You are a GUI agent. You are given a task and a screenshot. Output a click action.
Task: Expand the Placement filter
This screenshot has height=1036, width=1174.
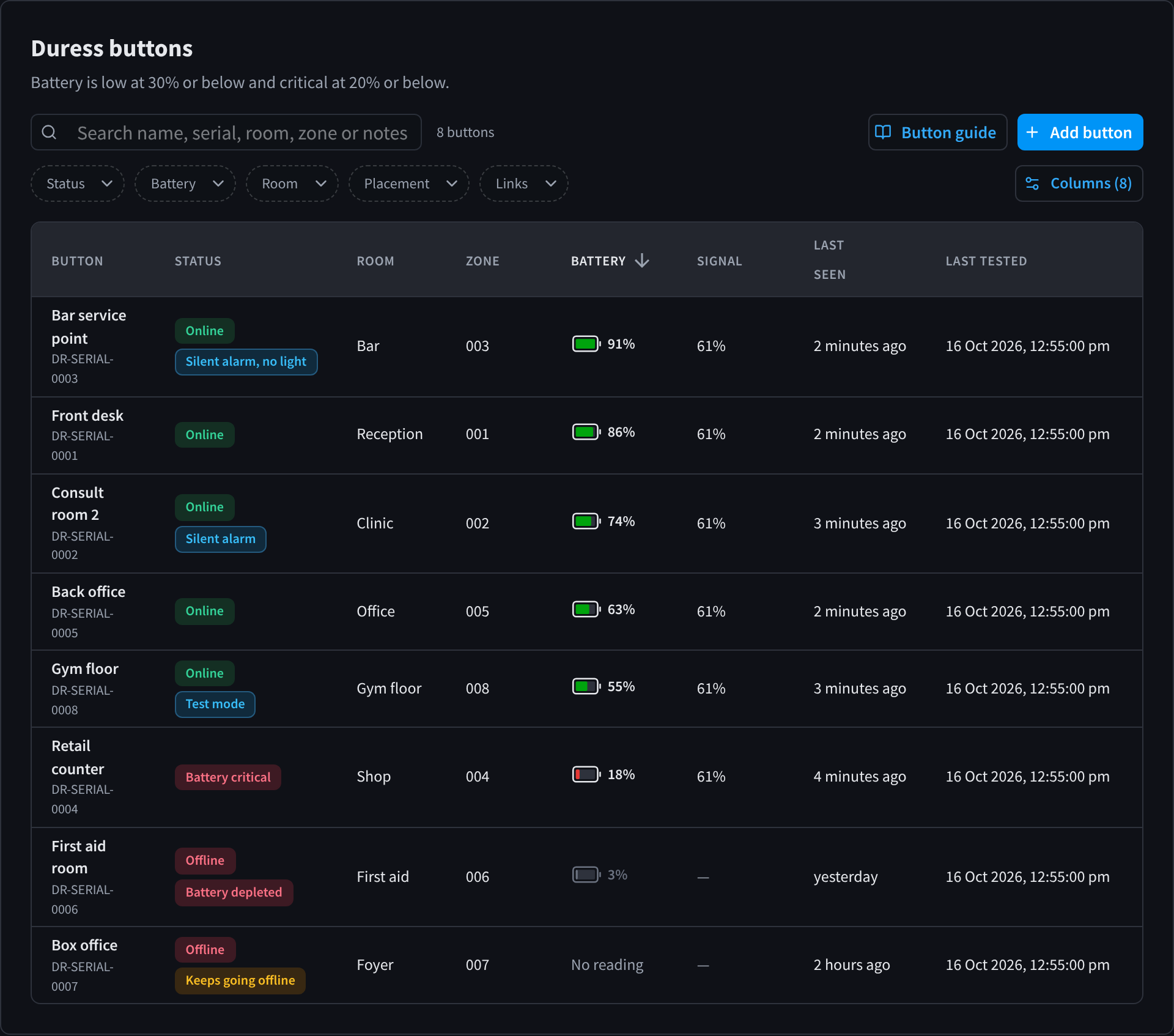point(409,183)
